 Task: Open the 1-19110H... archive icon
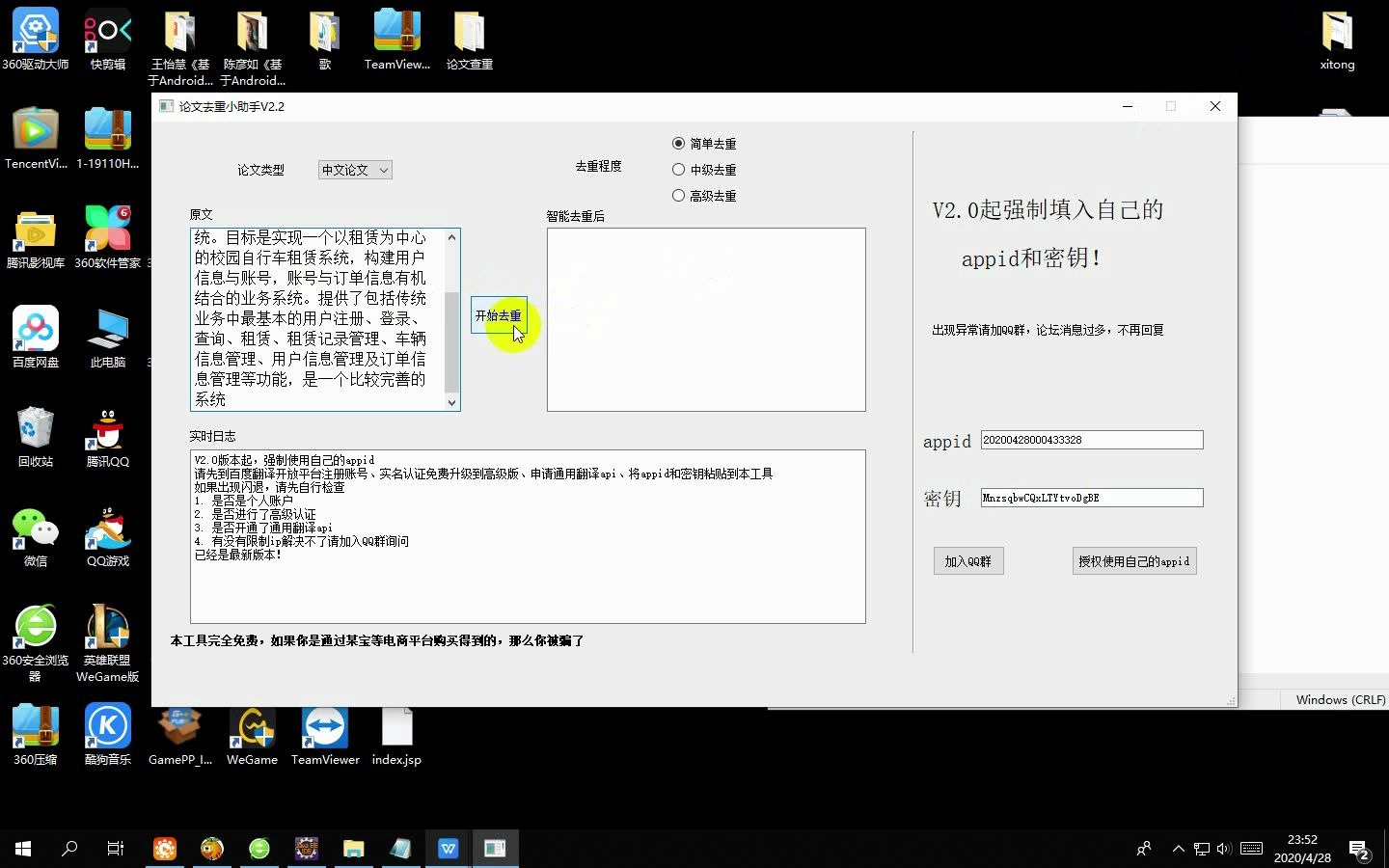pos(108,138)
